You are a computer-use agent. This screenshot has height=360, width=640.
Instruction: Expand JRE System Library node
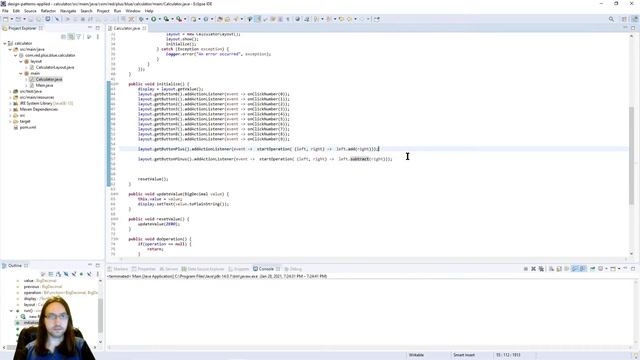(x=10, y=103)
